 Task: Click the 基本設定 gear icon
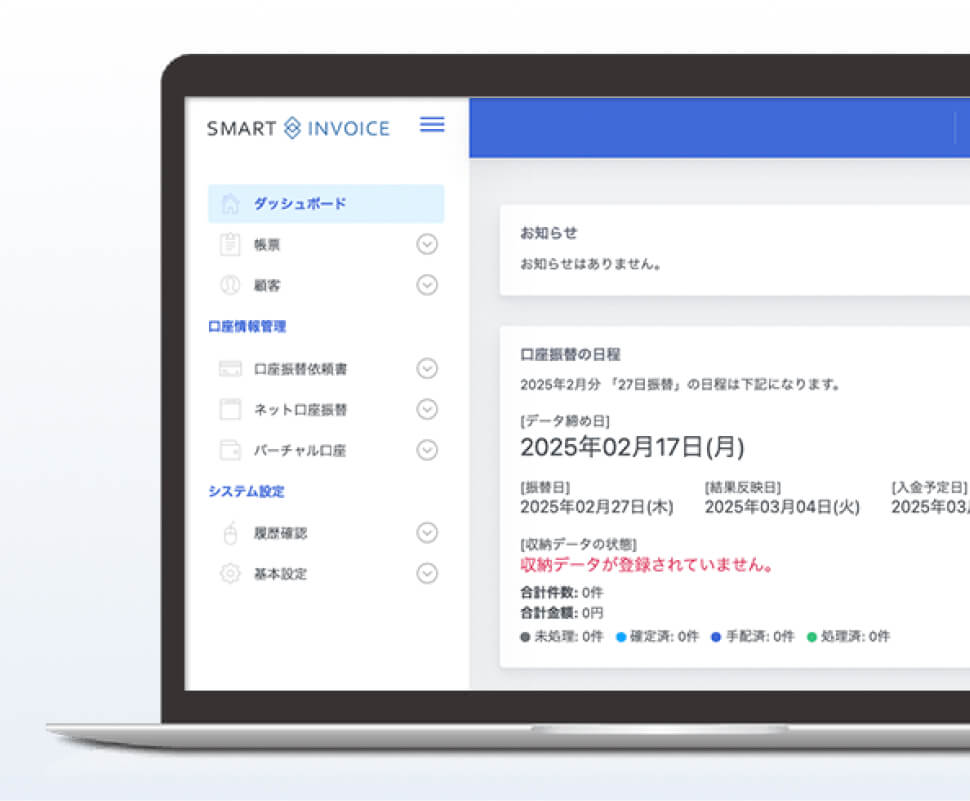tap(230, 574)
